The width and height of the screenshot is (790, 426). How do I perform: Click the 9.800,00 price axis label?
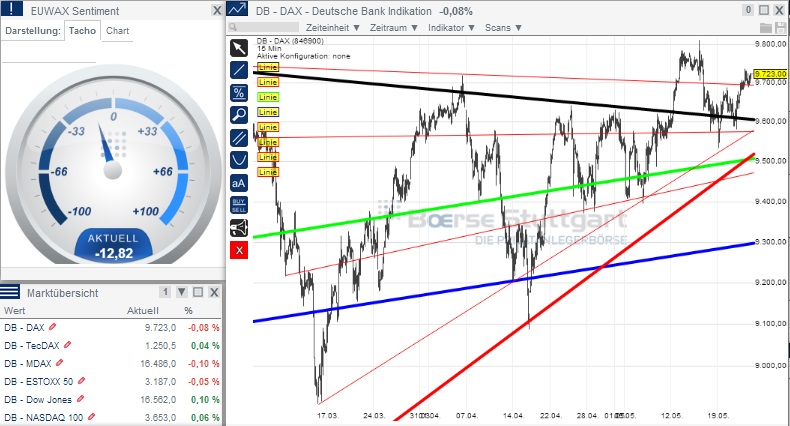tap(771, 44)
